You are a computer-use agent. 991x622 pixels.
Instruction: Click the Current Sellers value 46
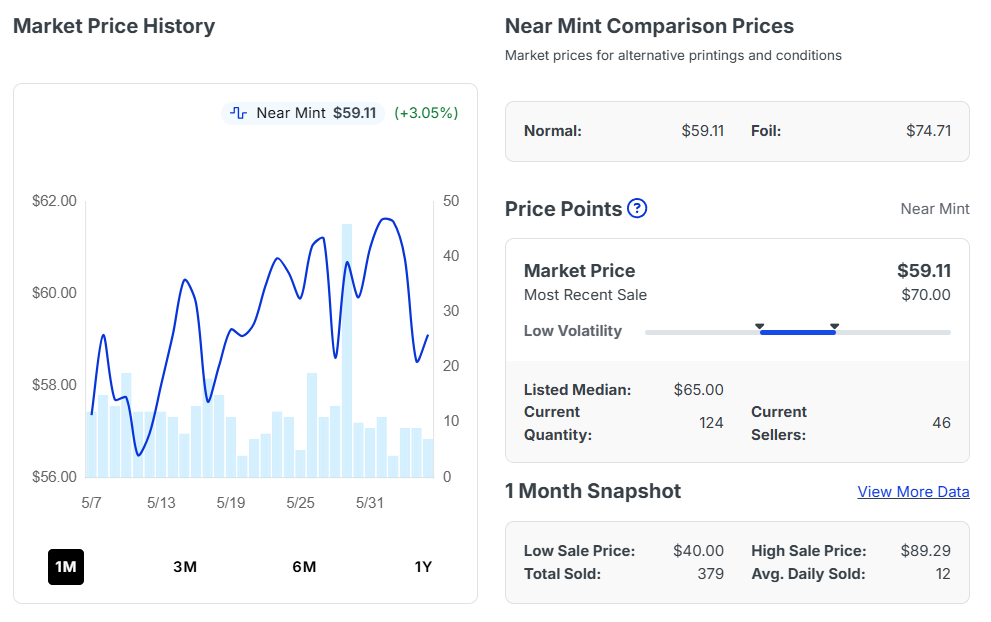[942, 423]
